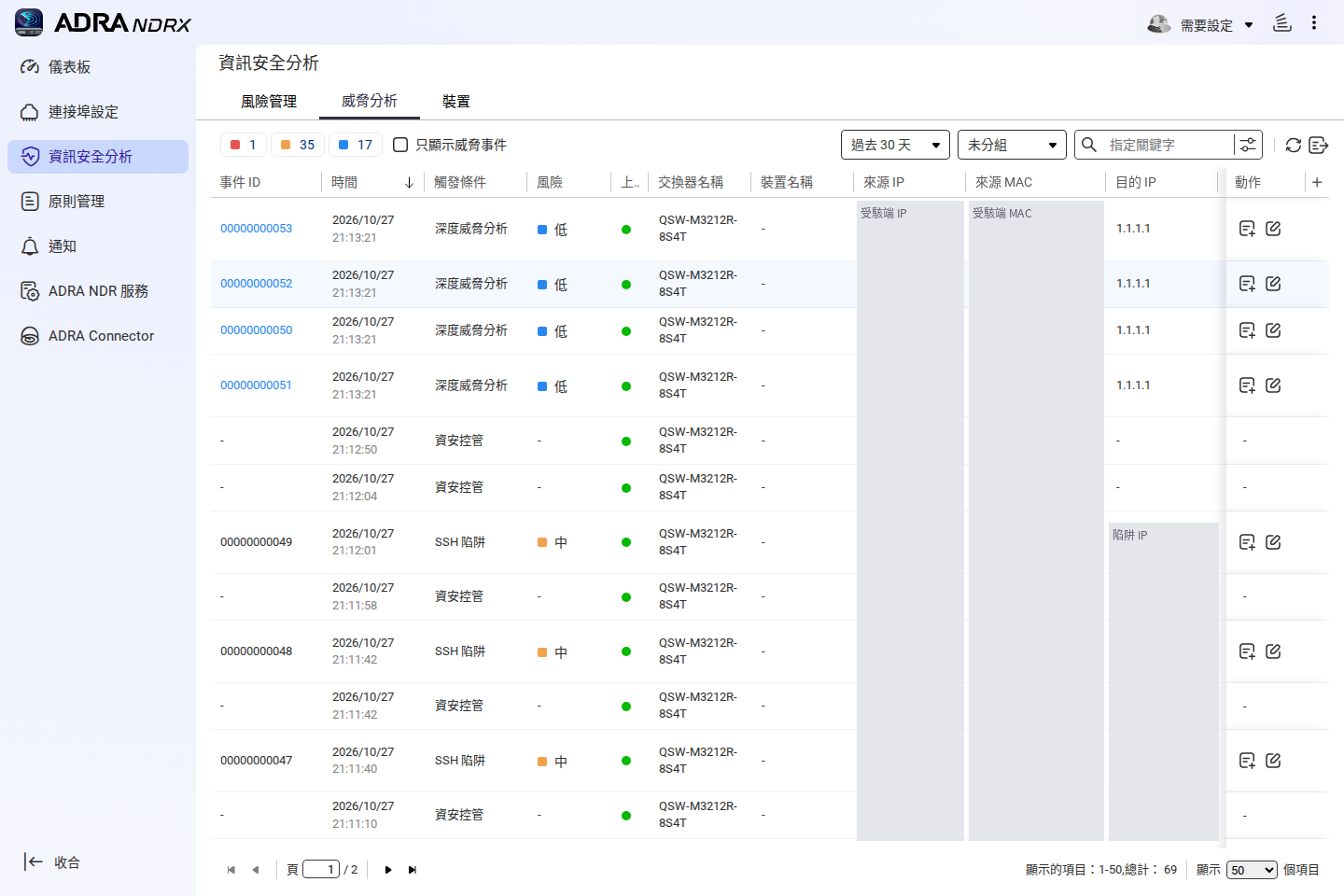Image resolution: width=1344 pixels, height=896 pixels.
Task: Open the background tasks stack icon
Action: (x=1282, y=23)
